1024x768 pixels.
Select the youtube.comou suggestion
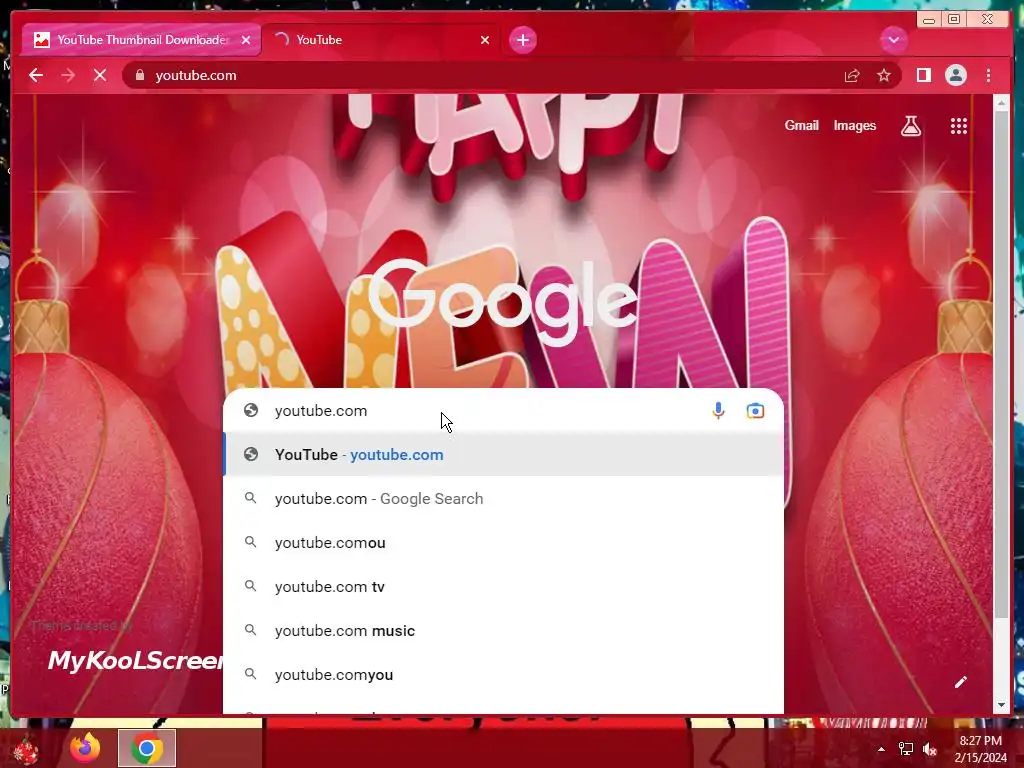click(x=503, y=543)
